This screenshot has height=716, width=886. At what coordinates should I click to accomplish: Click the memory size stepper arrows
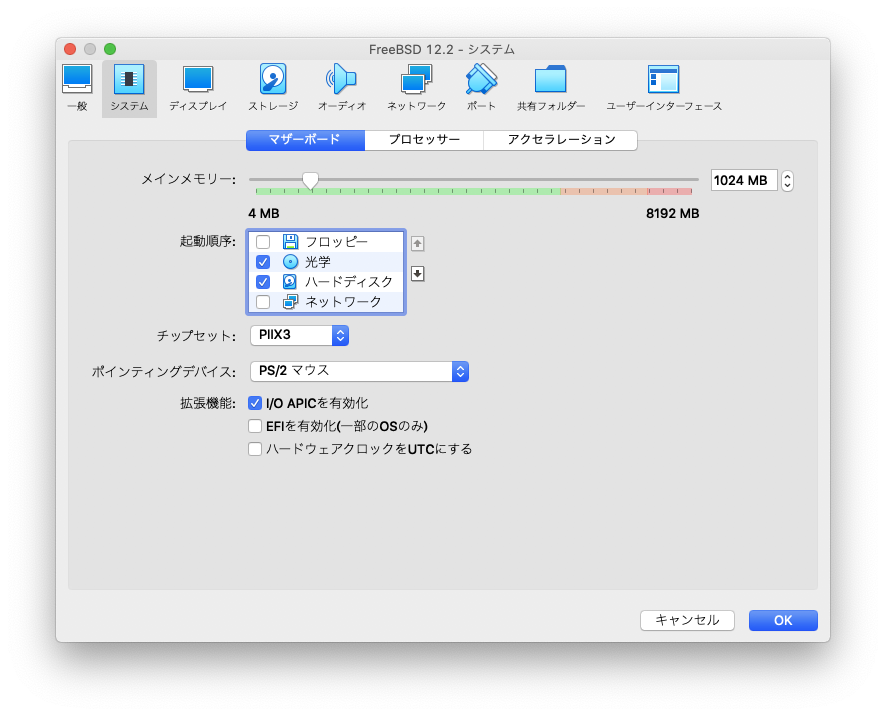787,181
